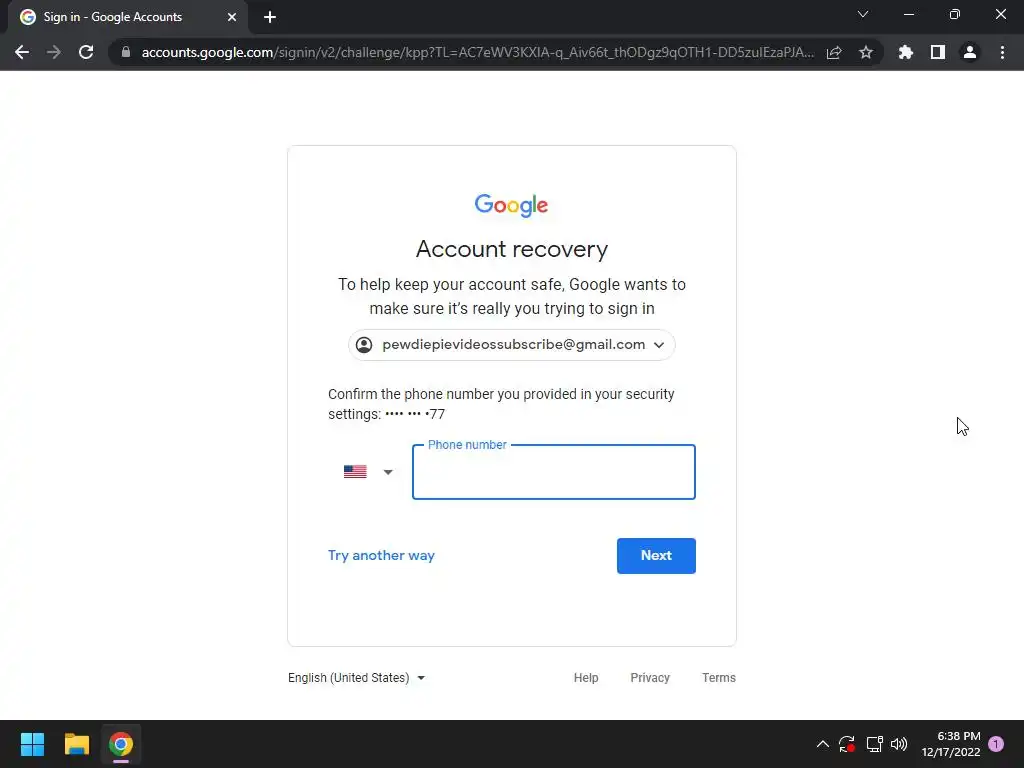Share this page from address bar
The height and width of the screenshot is (768, 1024).
click(834, 52)
